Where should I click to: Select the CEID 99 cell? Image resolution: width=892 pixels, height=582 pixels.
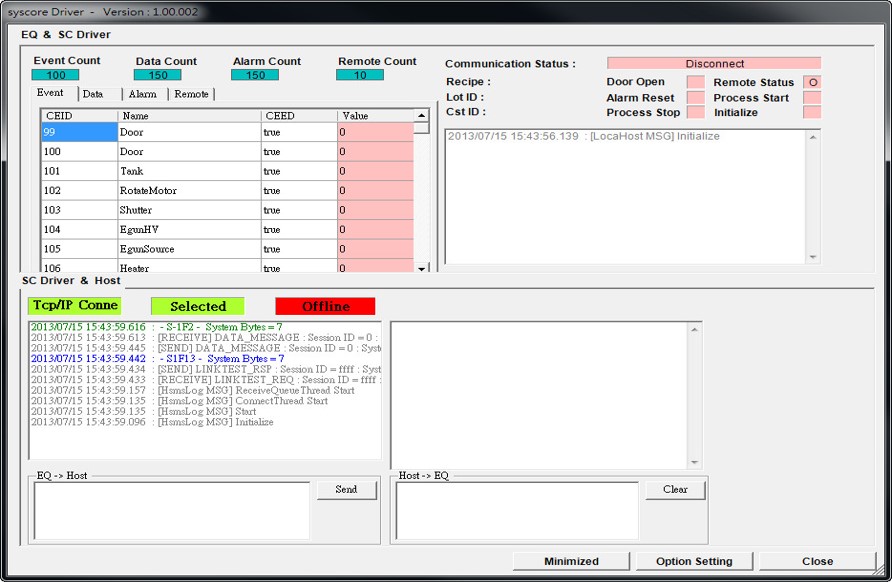click(x=79, y=132)
